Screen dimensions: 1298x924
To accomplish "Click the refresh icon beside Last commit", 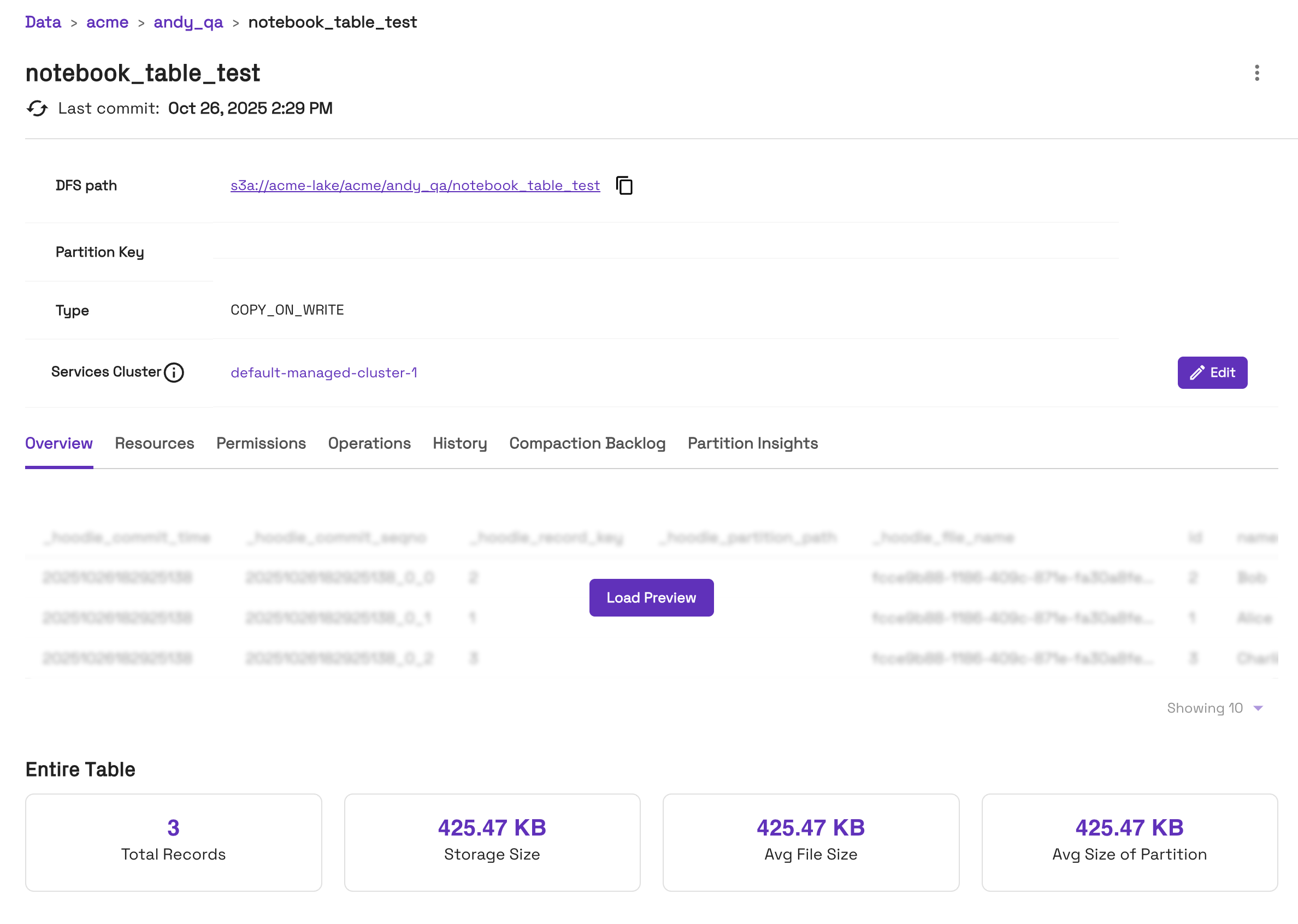I will [x=37, y=108].
